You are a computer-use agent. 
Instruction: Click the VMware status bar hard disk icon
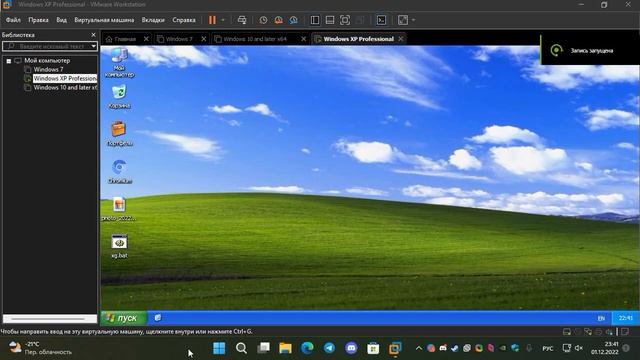(567, 332)
